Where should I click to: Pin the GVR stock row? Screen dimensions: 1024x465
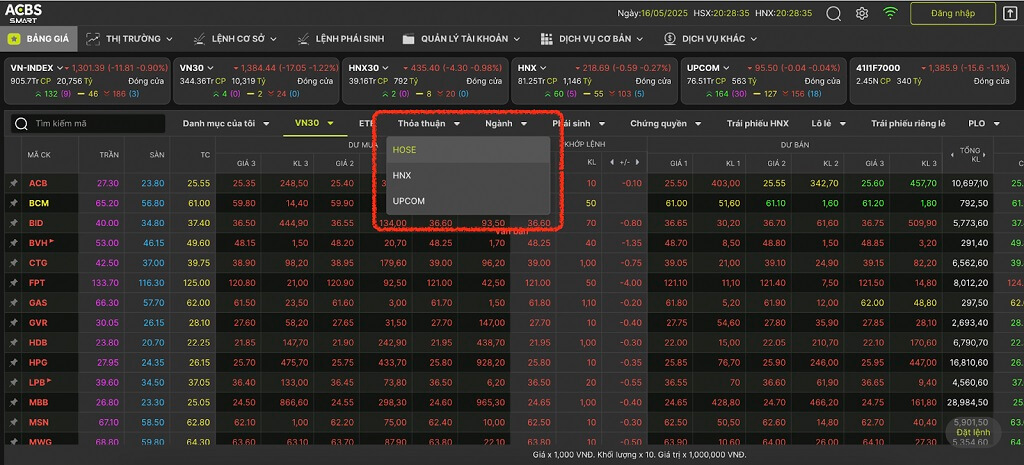click(x=13, y=323)
